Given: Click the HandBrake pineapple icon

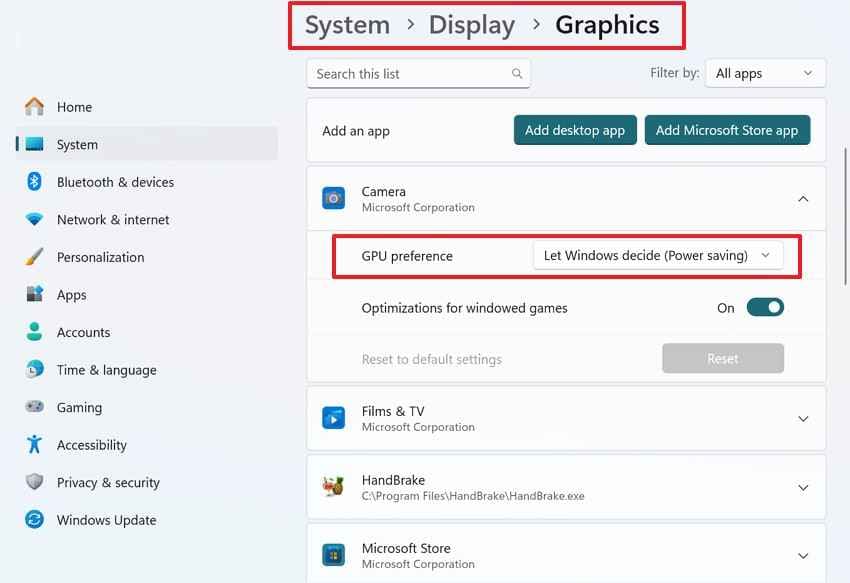Looking at the screenshot, I should [333, 487].
